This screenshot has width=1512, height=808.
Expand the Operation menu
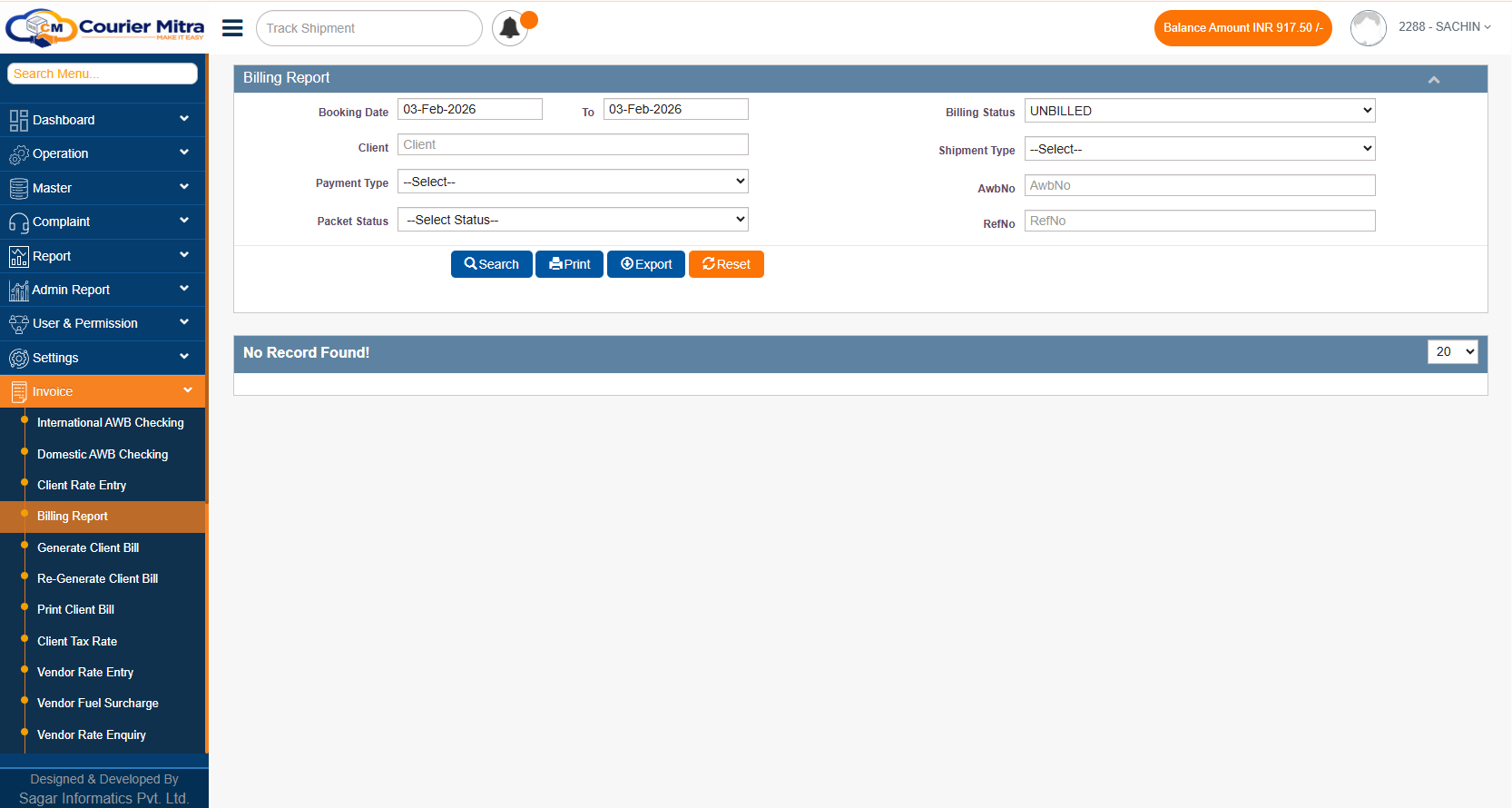click(x=184, y=153)
